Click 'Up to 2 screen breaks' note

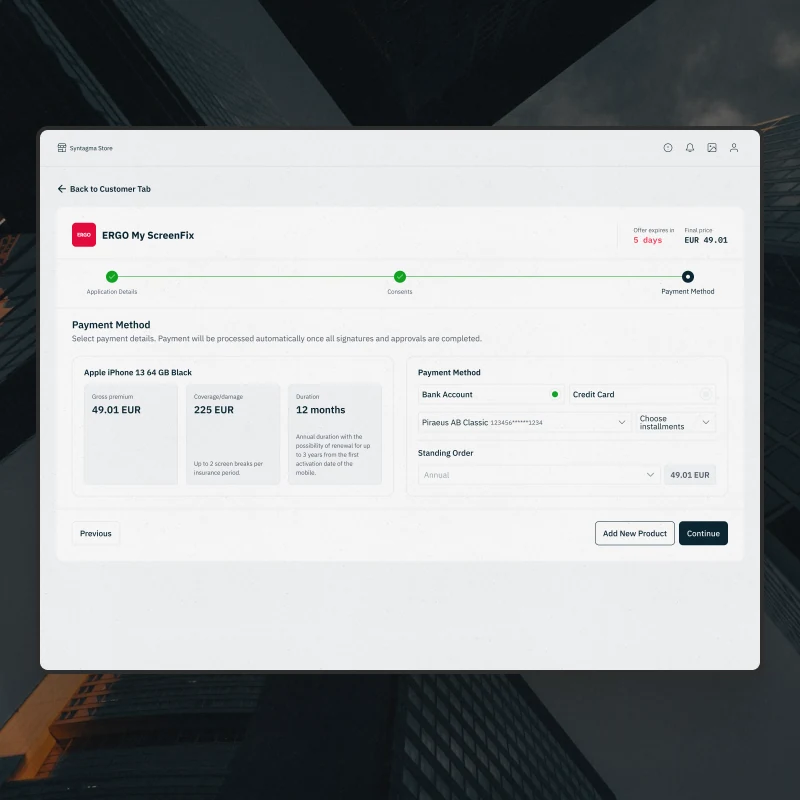click(x=228, y=468)
